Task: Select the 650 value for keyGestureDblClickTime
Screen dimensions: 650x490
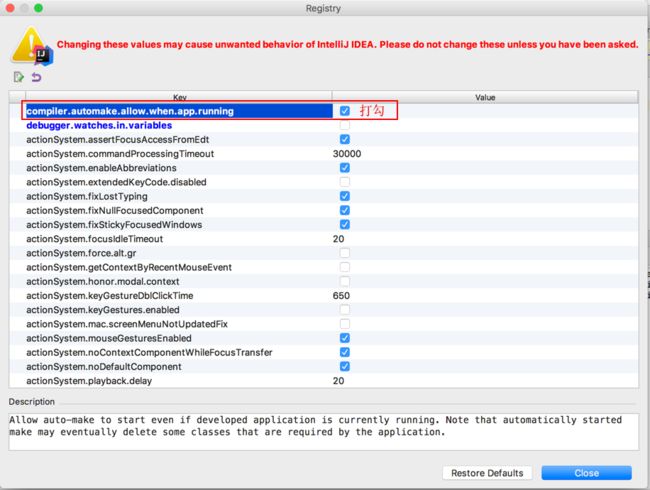Action: (341, 296)
